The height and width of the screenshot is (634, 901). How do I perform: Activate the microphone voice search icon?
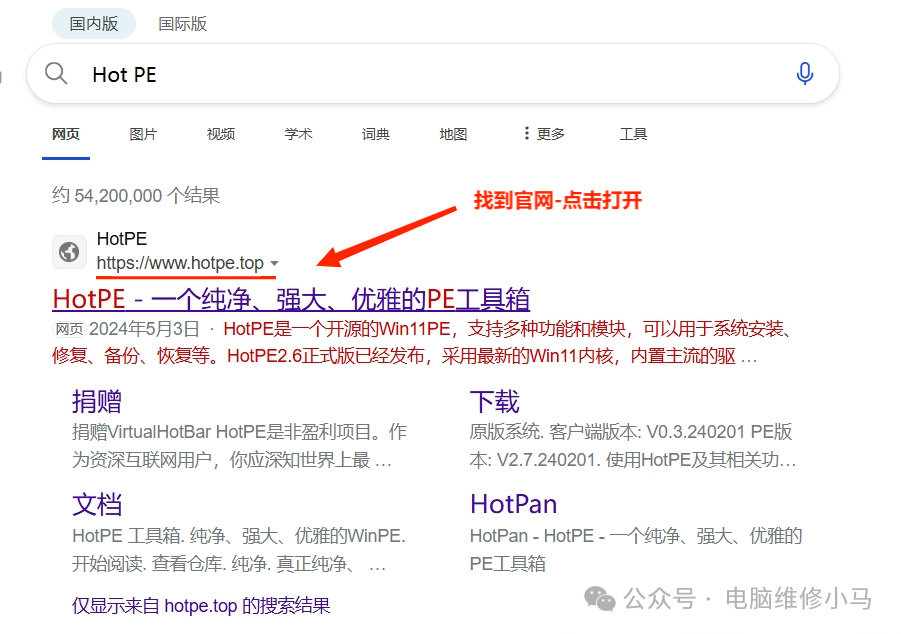point(804,74)
